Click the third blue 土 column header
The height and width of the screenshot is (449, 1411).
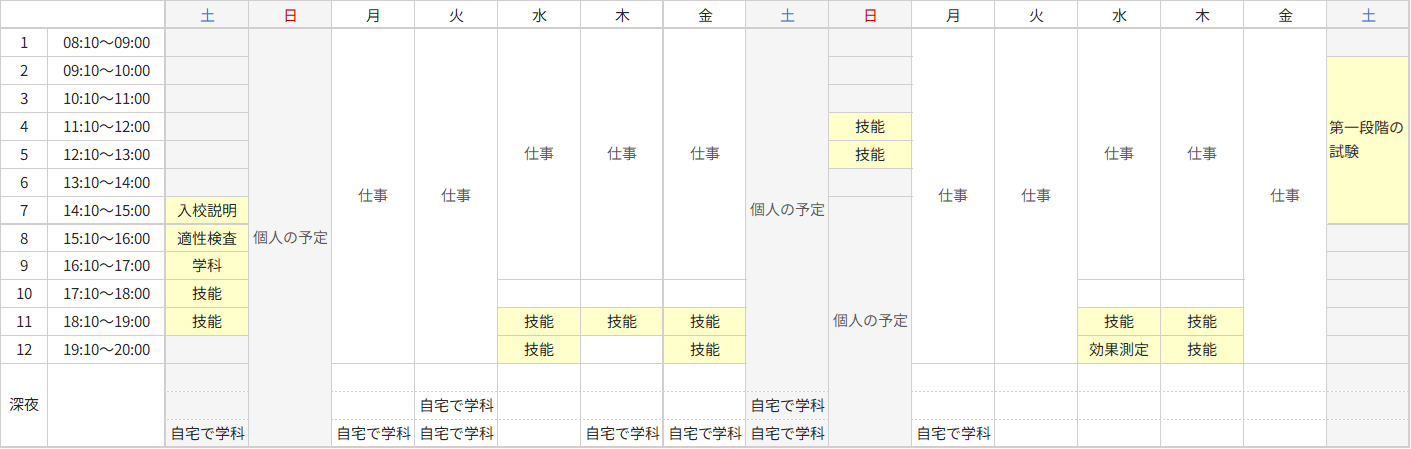1367,15
